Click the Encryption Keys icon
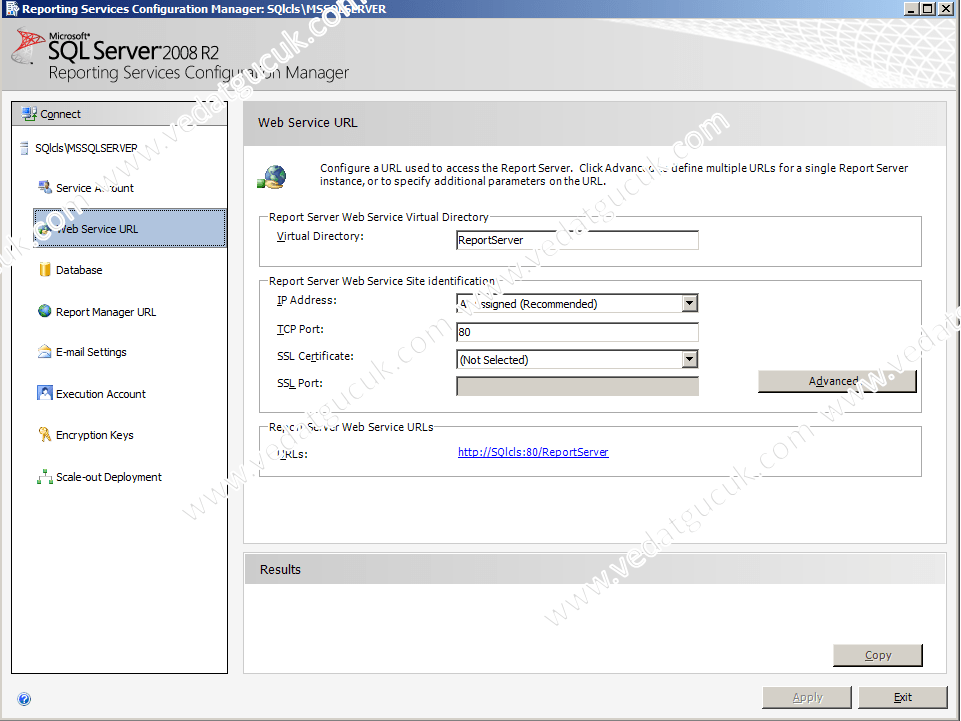Image resolution: width=961 pixels, height=721 pixels. click(45, 434)
